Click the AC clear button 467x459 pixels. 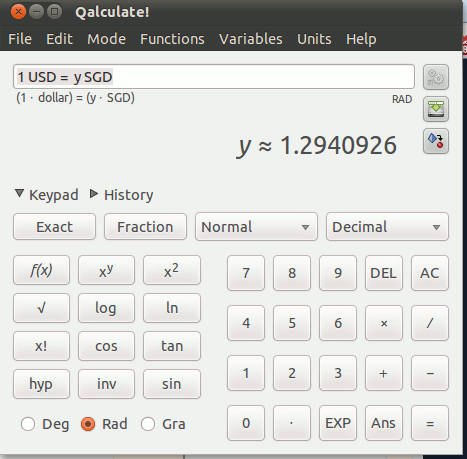(x=430, y=273)
